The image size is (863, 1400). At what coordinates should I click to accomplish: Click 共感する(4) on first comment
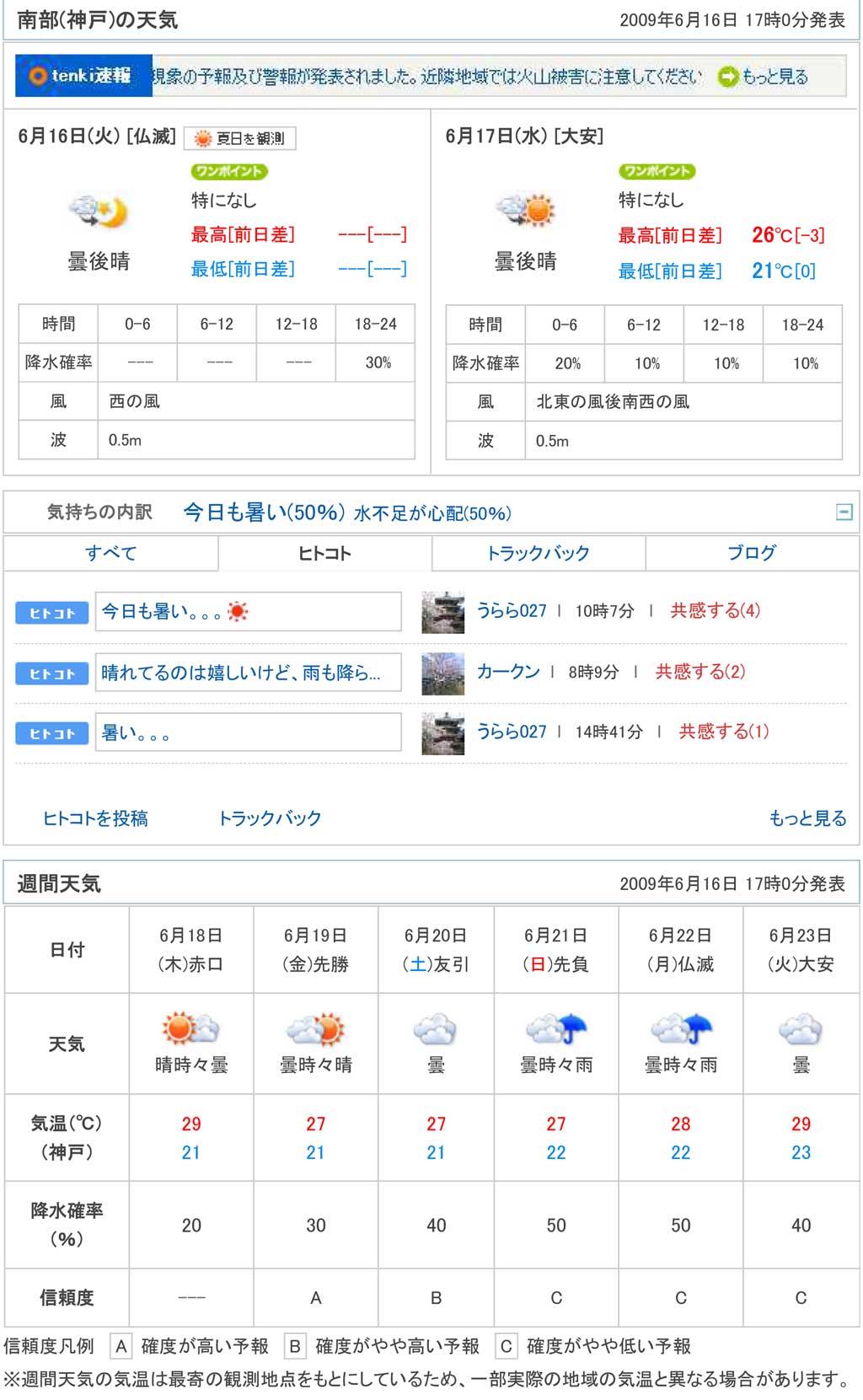(x=715, y=610)
